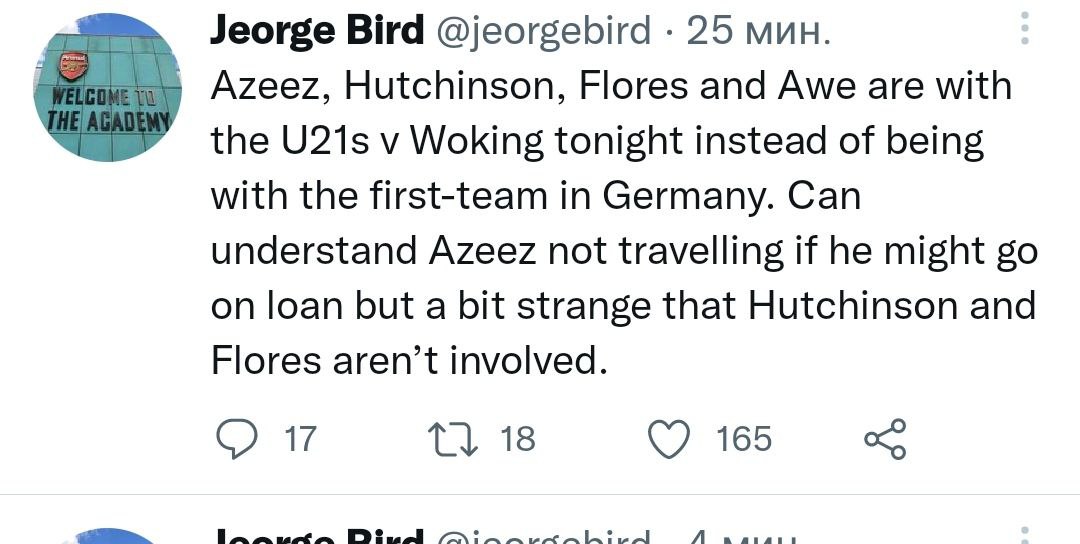Open more options for the 25 мин. tweet
Image resolution: width=1080 pixels, height=544 pixels.
(1024, 29)
